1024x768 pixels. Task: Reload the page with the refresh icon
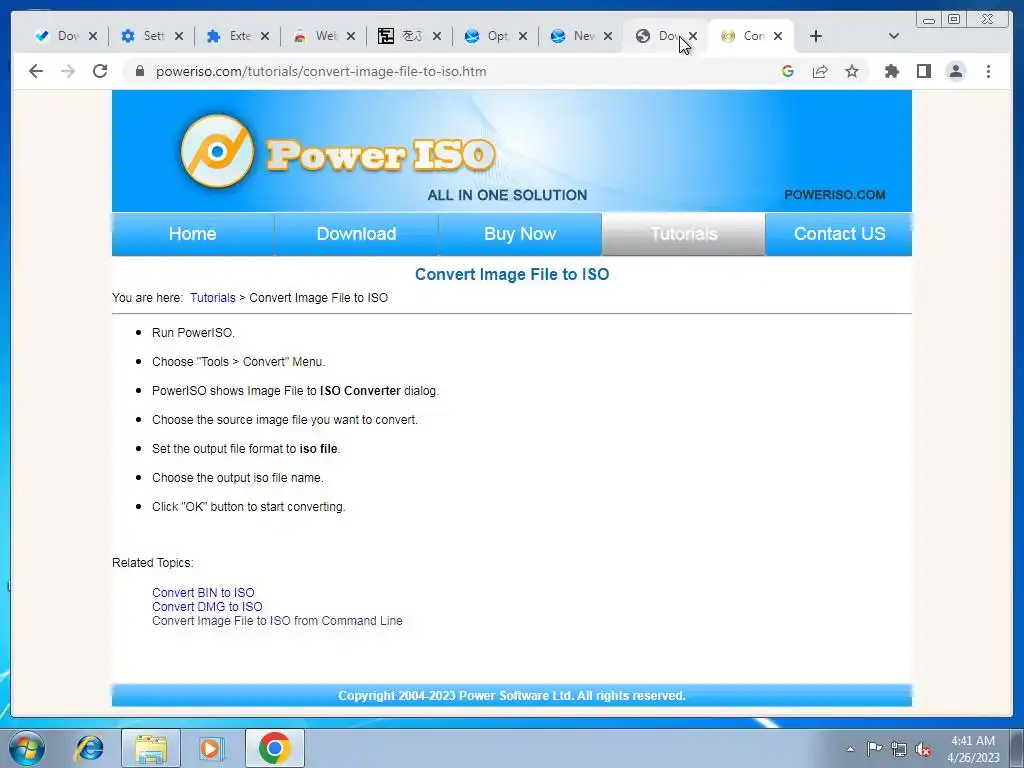[x=100, y=71]
